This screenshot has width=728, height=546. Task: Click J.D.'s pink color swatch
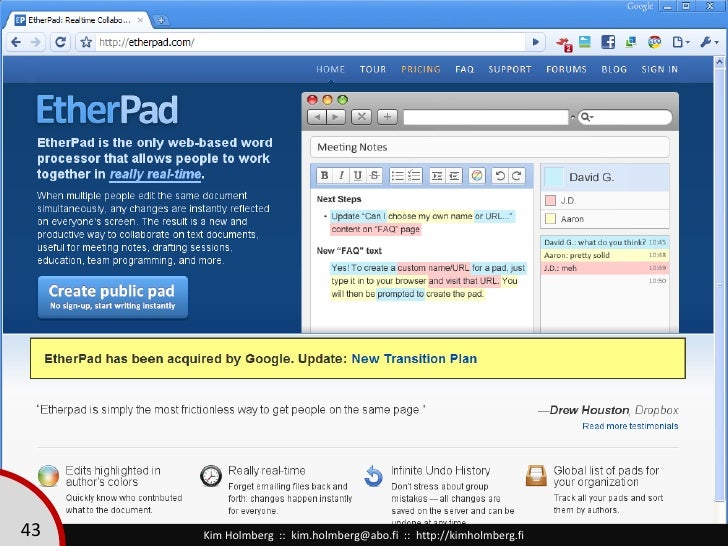coord(550,201)
